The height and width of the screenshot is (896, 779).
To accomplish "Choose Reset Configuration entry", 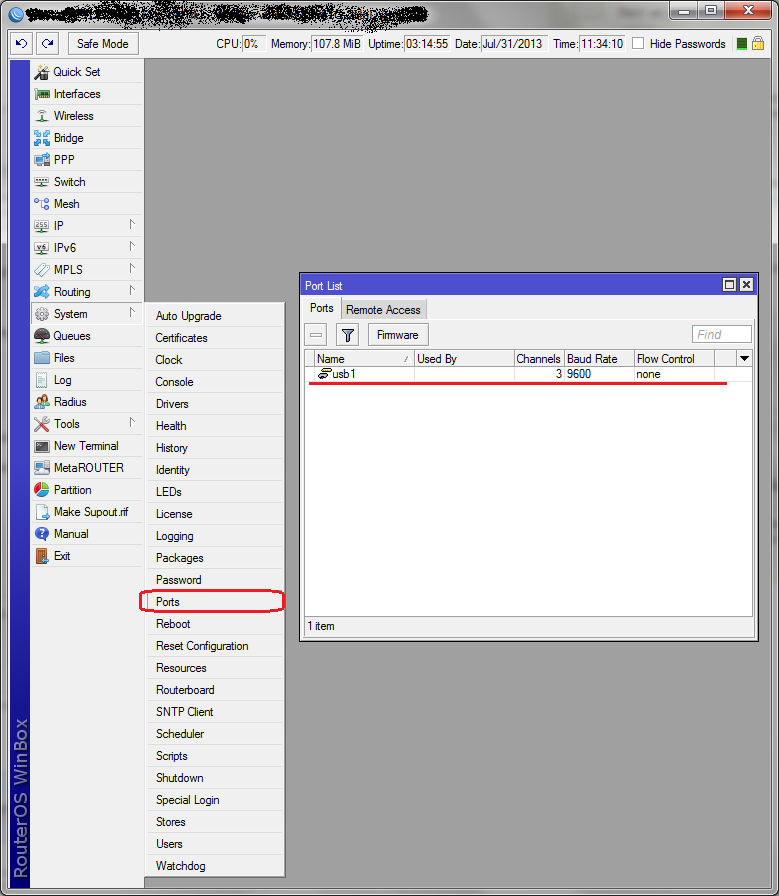I will (215, 646).
